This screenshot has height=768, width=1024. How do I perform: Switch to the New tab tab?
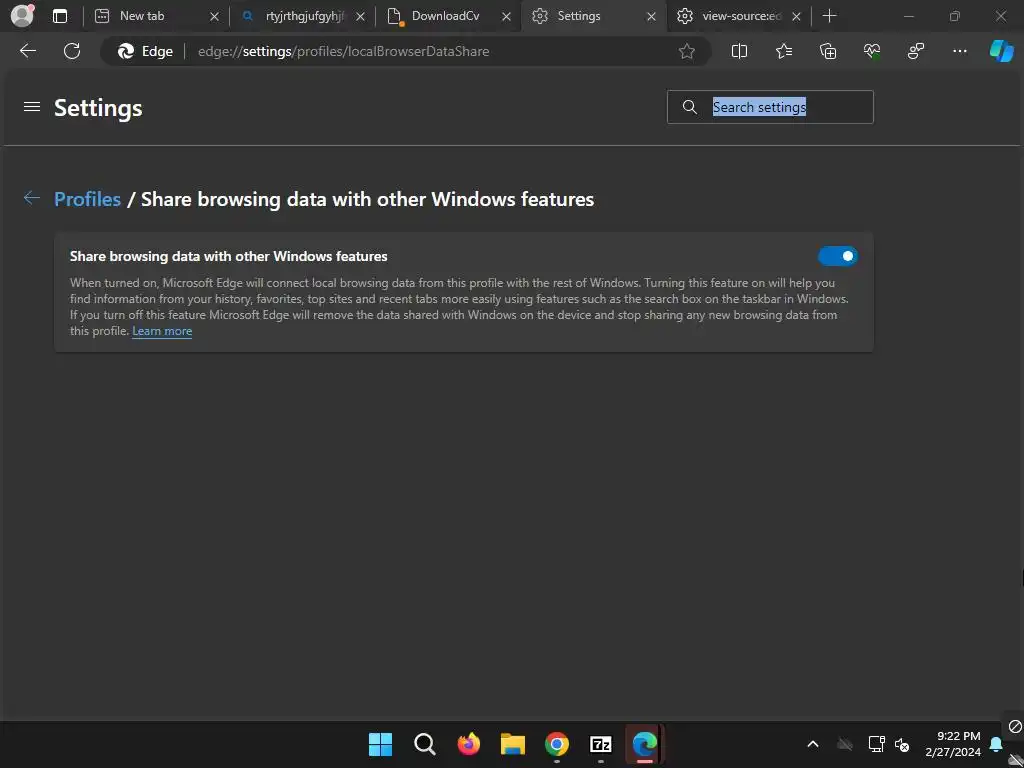click(154, 16)
